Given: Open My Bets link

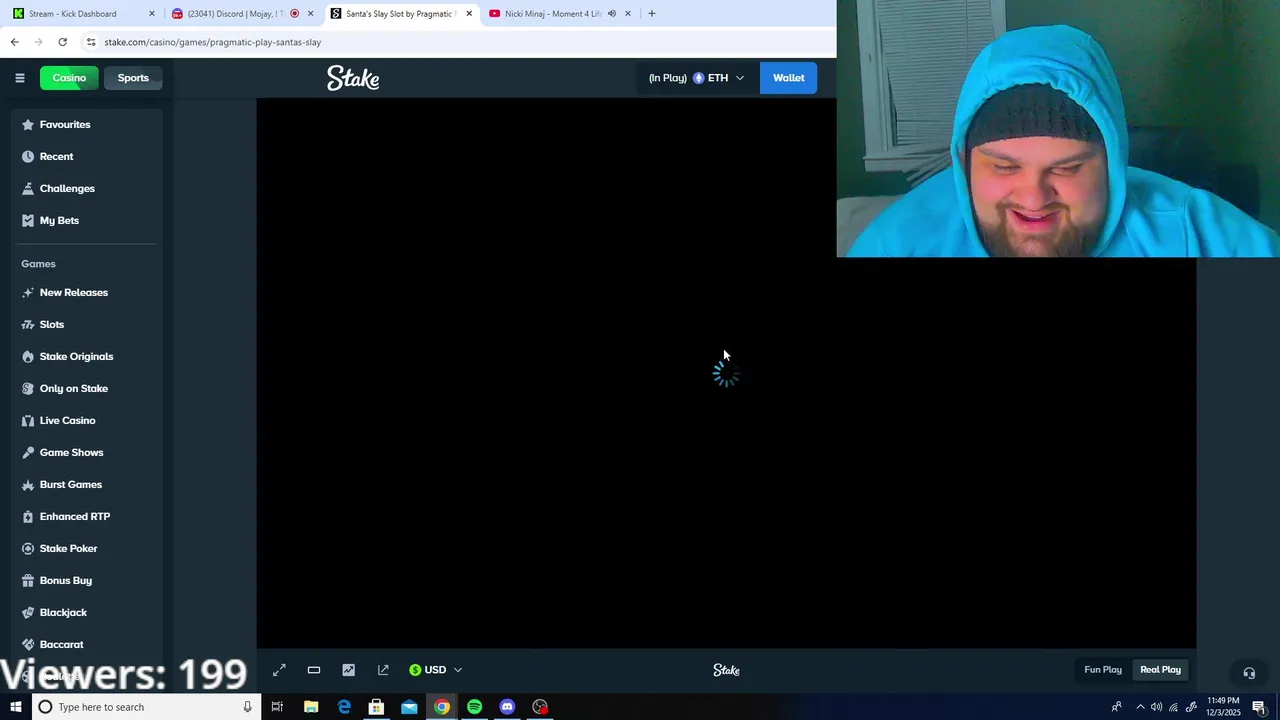Looking at the screenshot, I should 59,221.
